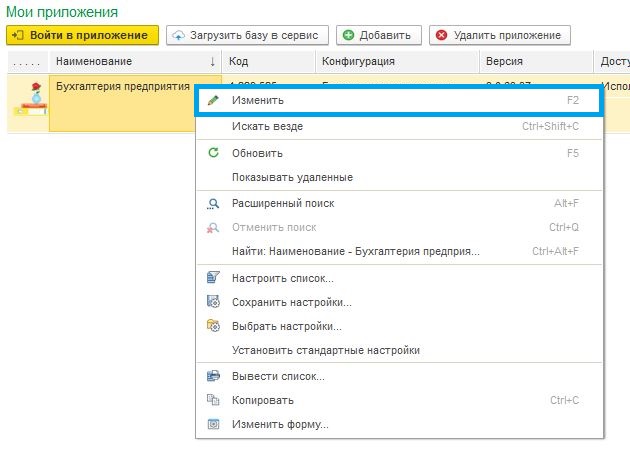Select Установить стандартные настройки
The height and width of the screenshot is (452, 630).
325,350
